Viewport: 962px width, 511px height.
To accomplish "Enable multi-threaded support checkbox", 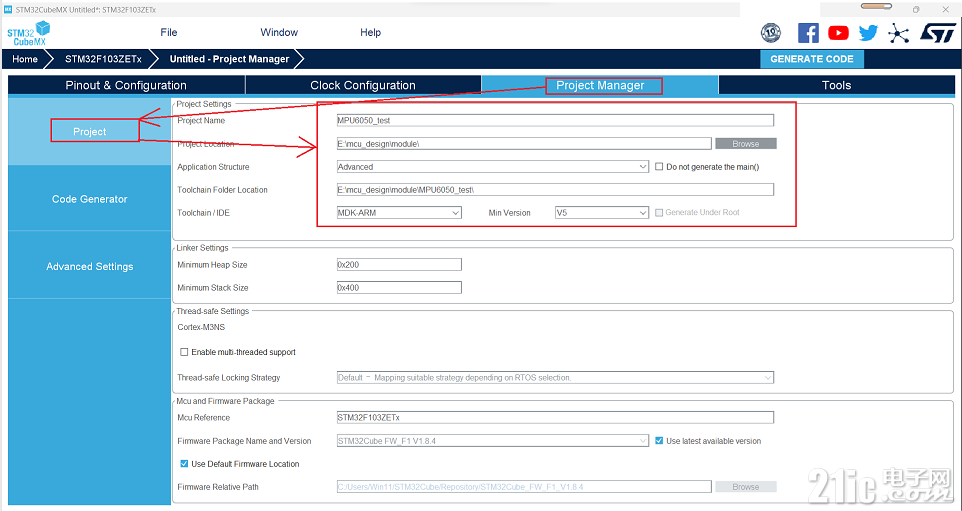I will pos(183,352).
